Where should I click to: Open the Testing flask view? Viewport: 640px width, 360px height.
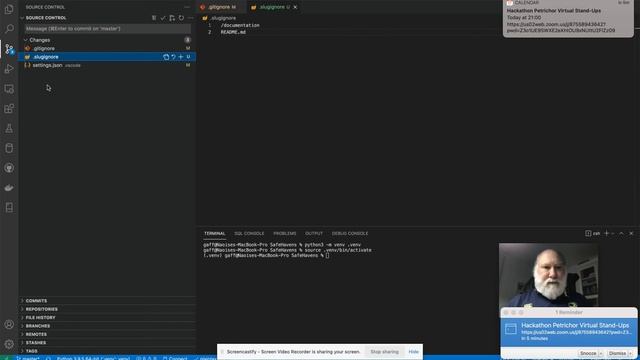pyautogui.click(x=9, y=128)
